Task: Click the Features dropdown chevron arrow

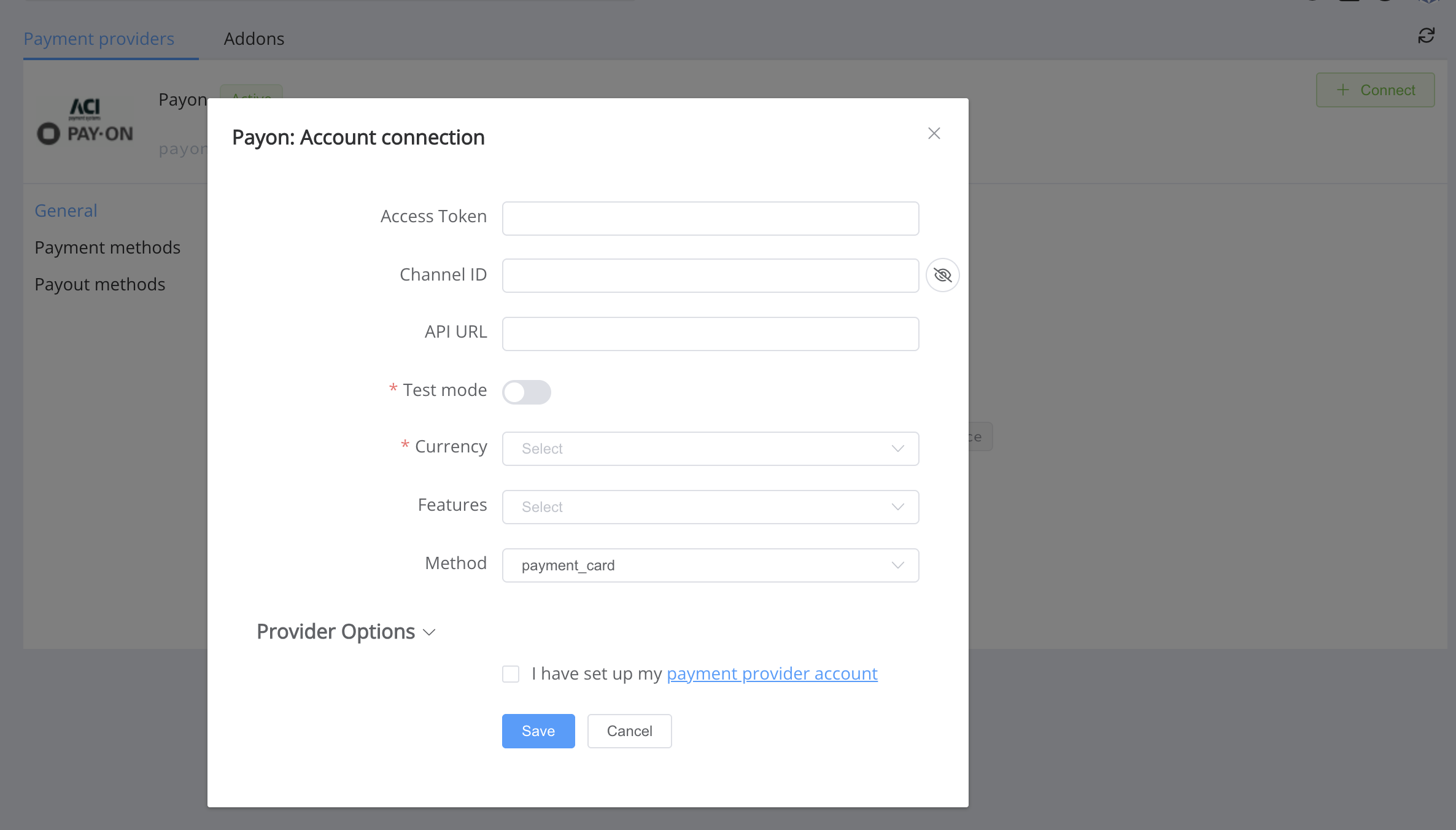Action: tap(897, 507)
